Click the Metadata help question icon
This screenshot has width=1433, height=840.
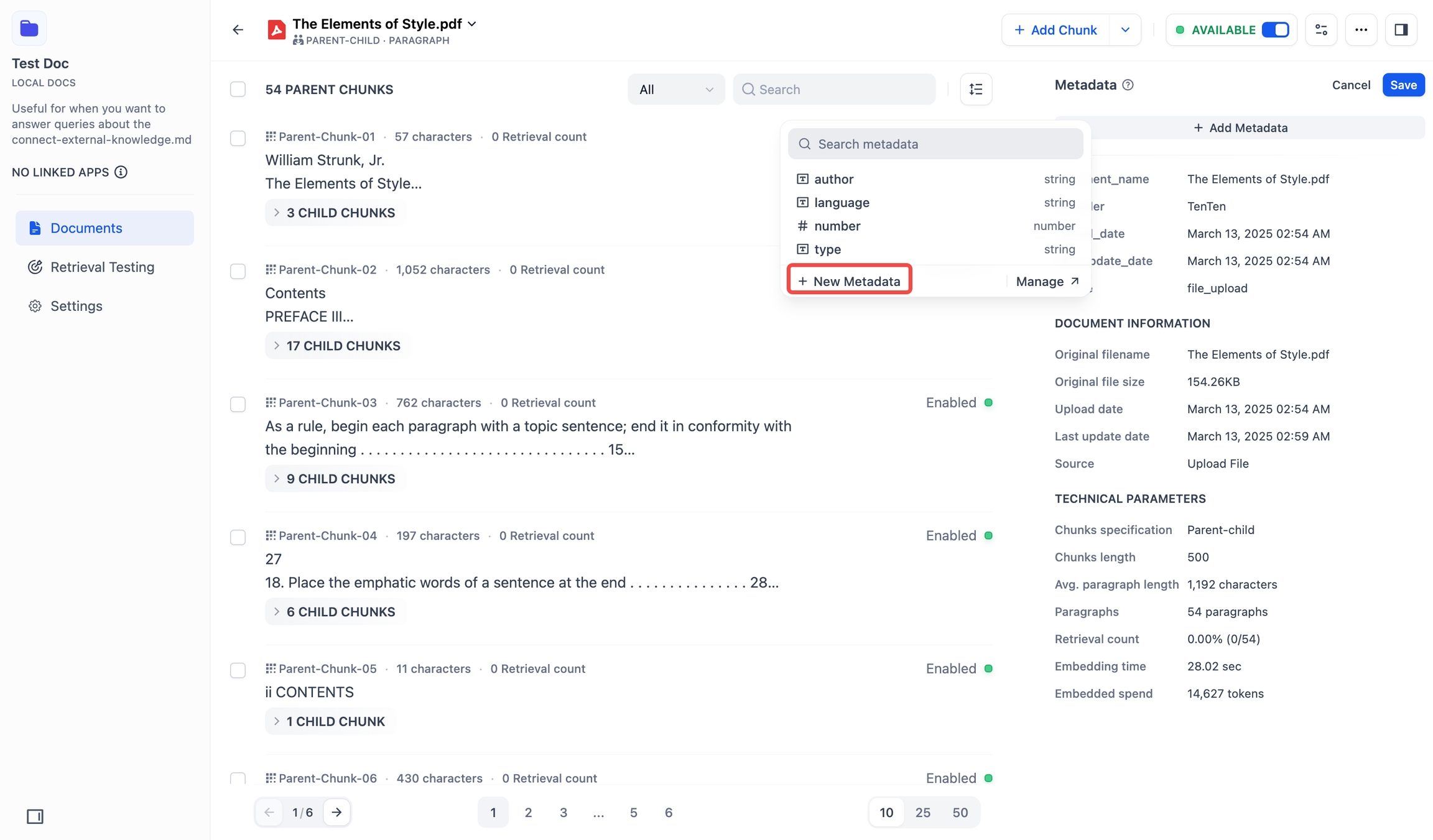click(x=1128, y=85)
